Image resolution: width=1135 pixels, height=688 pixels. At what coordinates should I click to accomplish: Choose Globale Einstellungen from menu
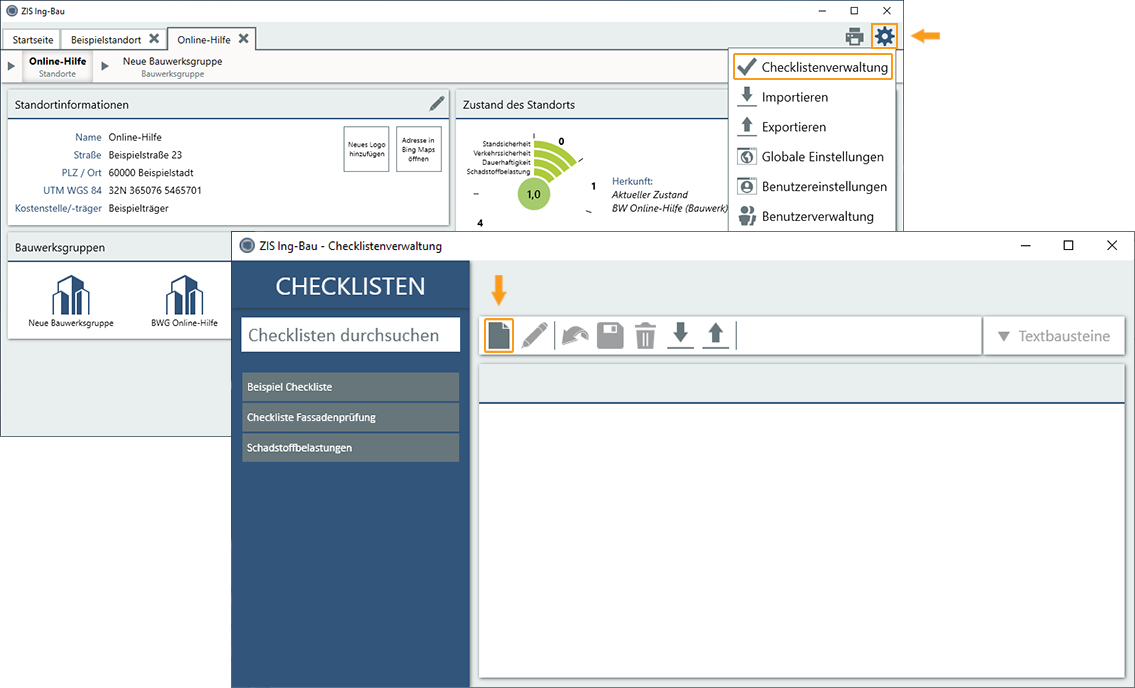click(822, 157)
